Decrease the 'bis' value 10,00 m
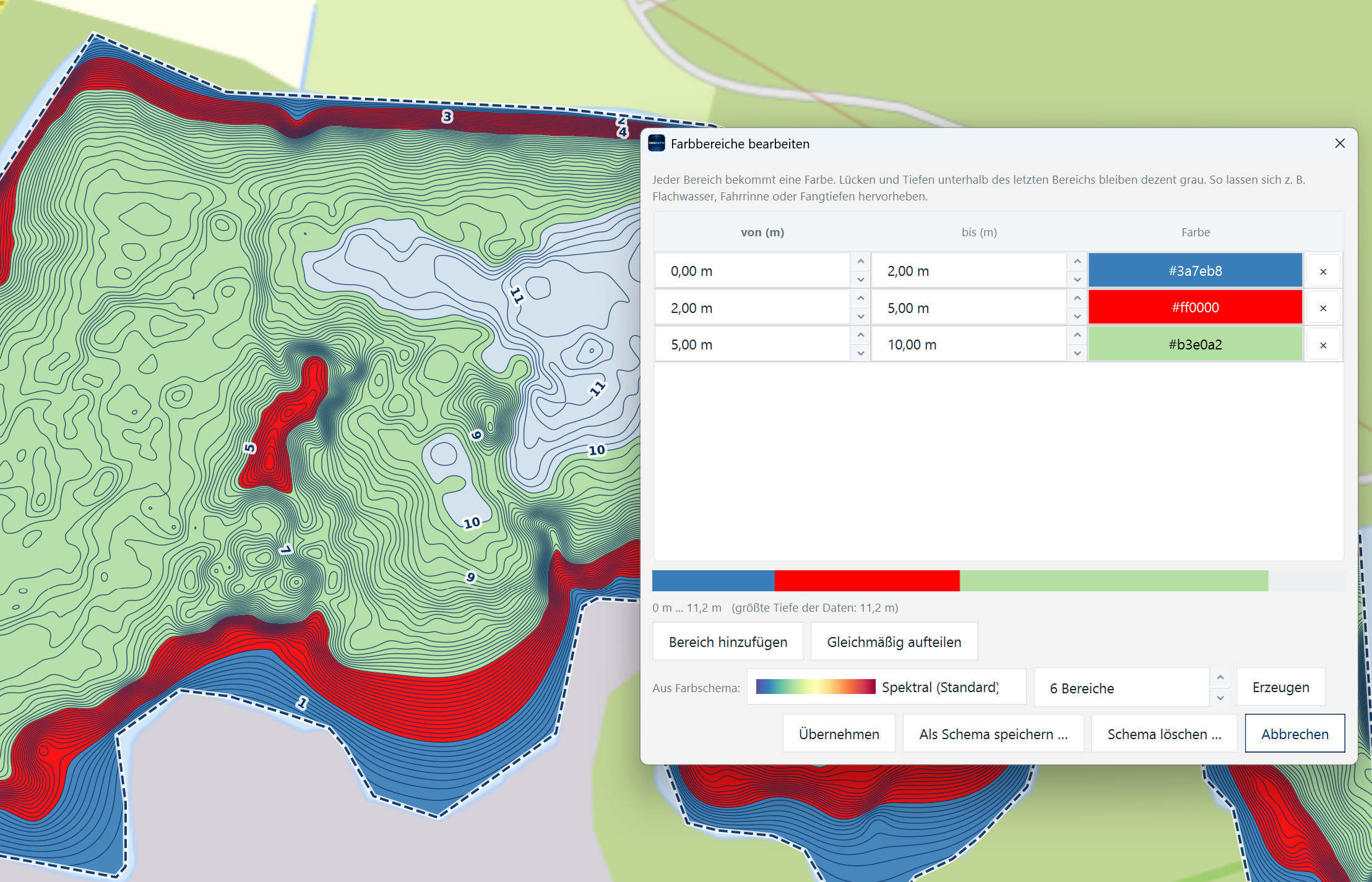 click(1077, 353)
